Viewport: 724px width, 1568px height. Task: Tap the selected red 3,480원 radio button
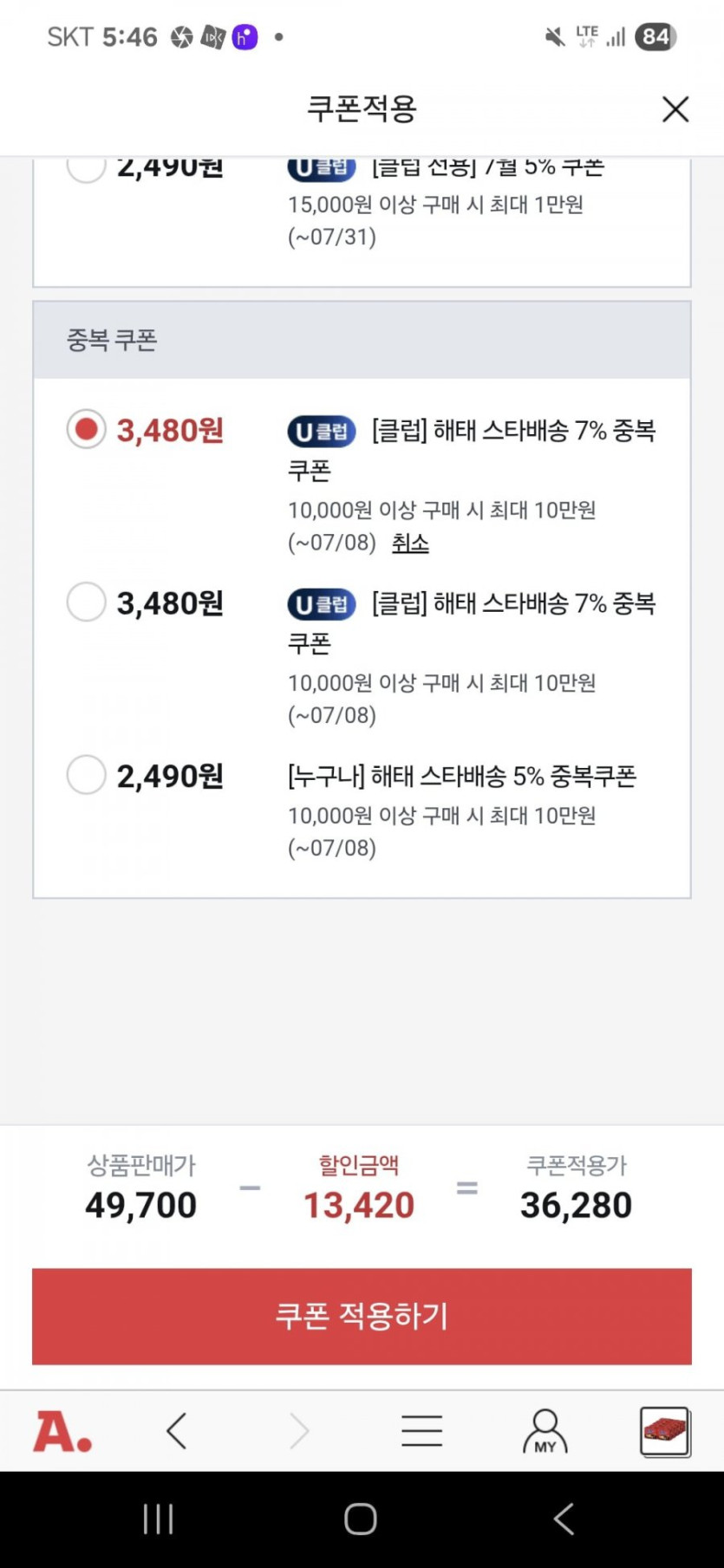87,429
